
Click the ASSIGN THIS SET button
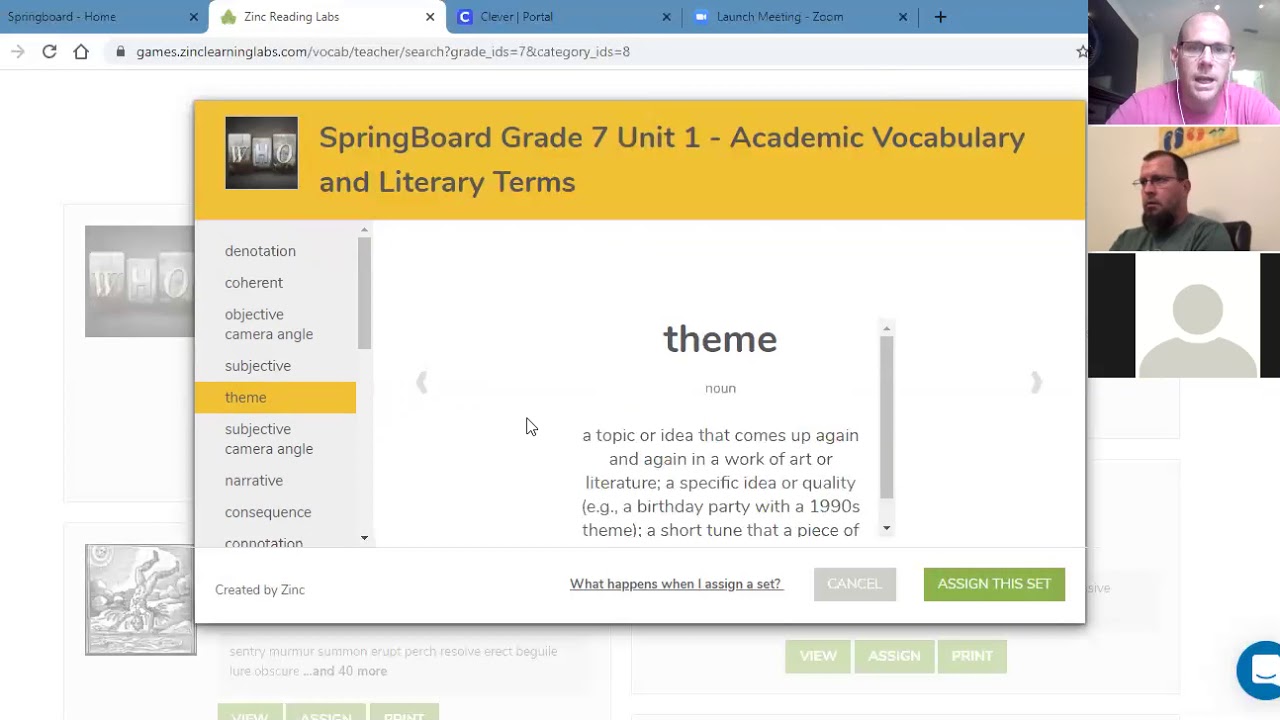(994, 584)
